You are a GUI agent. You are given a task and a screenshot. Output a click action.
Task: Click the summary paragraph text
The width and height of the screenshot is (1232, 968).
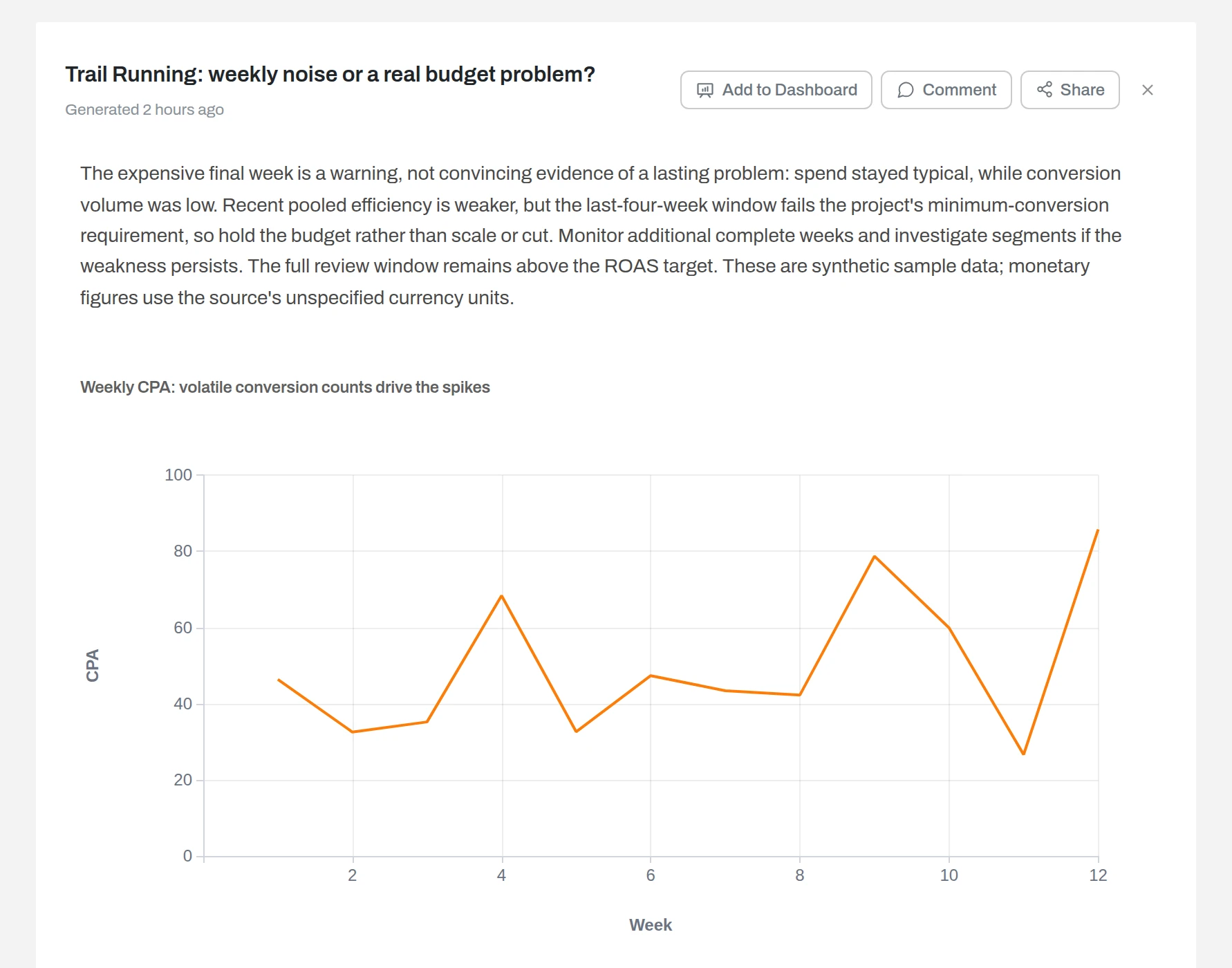[x=601, y=235]
